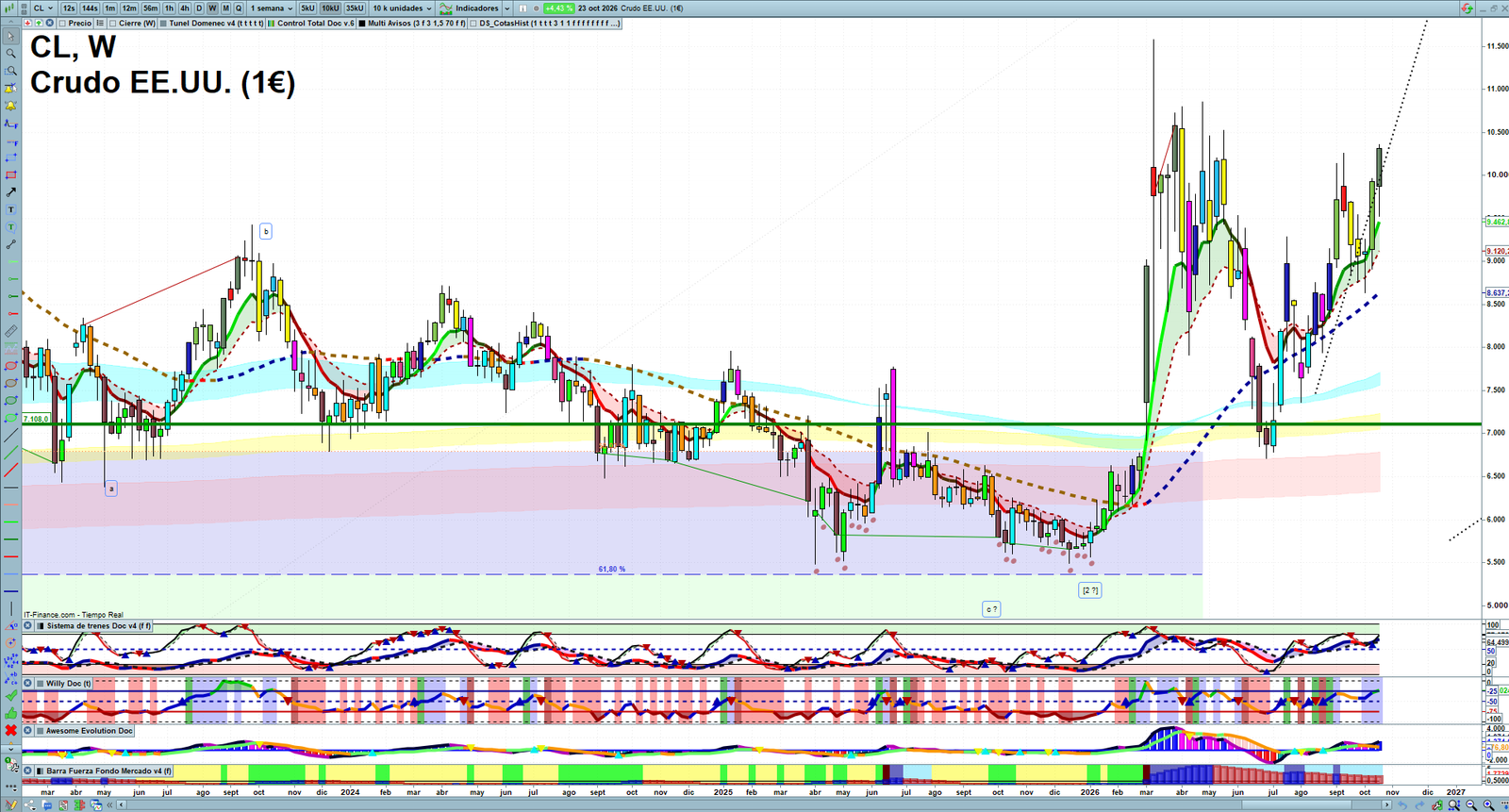Switch to the 4h timeframe
1509x812 pixels.
[x=185, y=8]
